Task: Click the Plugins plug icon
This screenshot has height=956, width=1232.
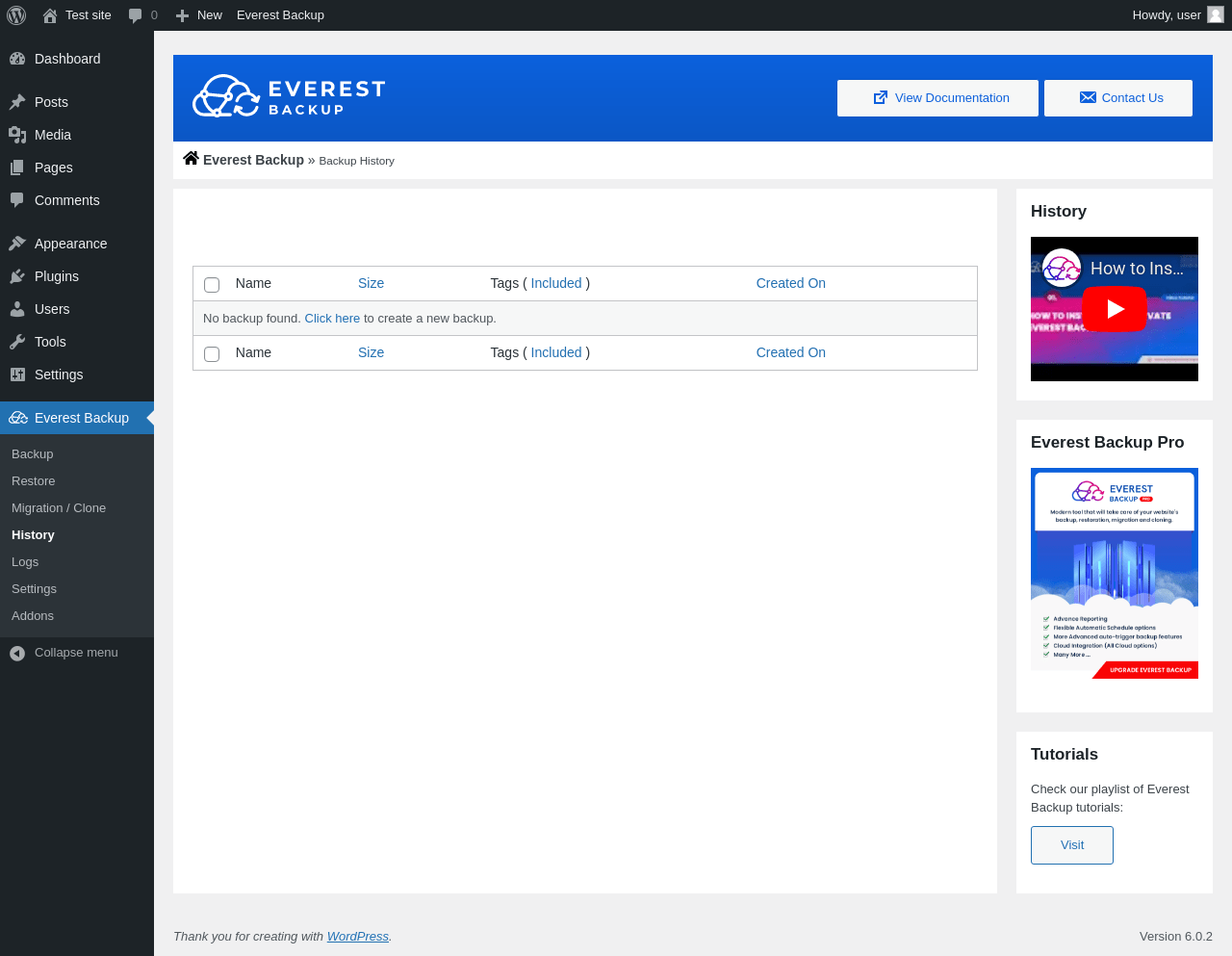Action: 17,276
